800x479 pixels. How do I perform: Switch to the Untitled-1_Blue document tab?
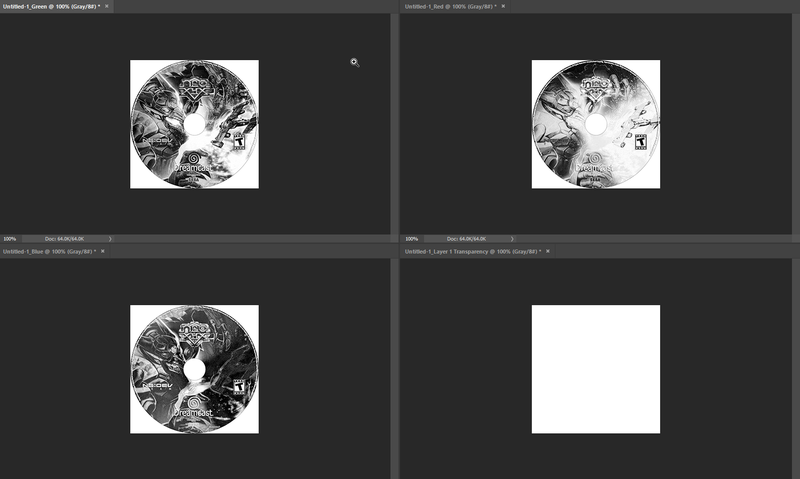click(x=49, y=251)
